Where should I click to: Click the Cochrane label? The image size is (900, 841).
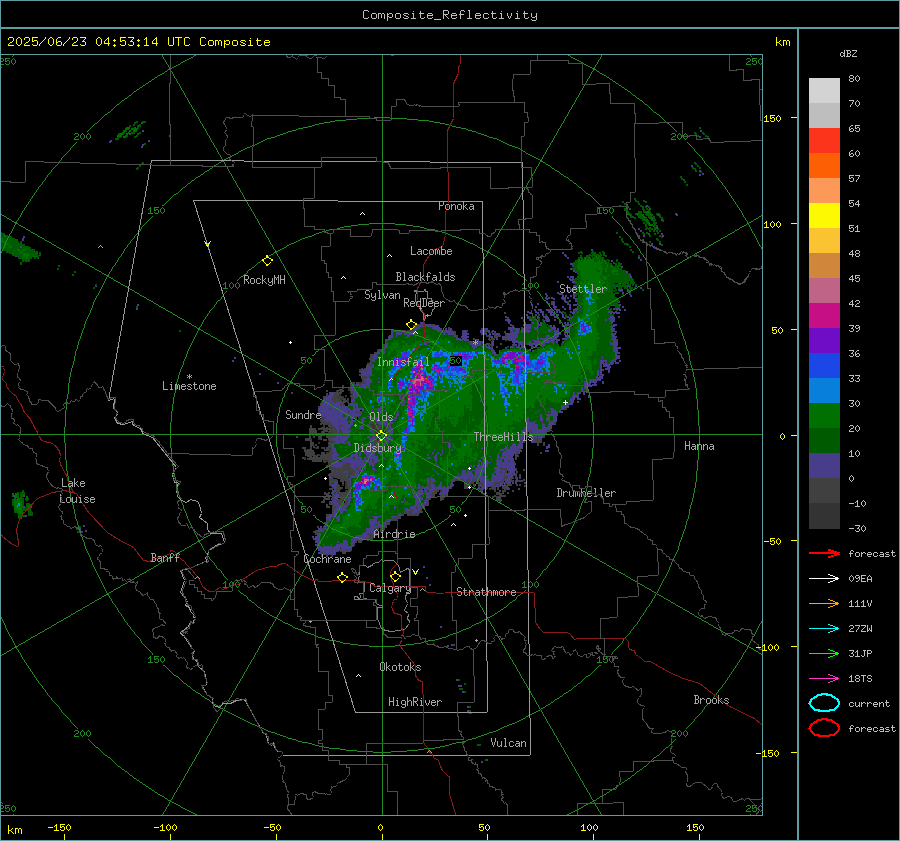tap(327, 559)
